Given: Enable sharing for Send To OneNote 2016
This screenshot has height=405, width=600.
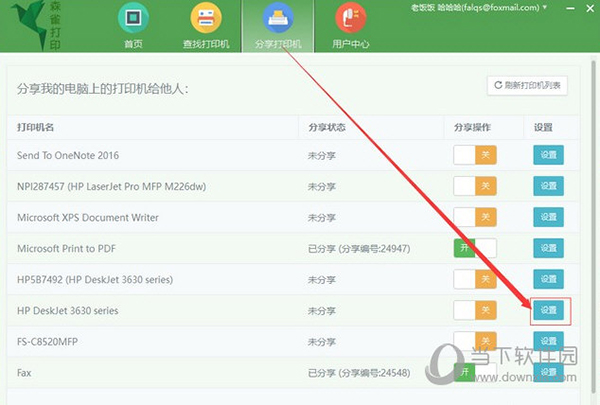Looking at the screenshot, I should point(475,155).
